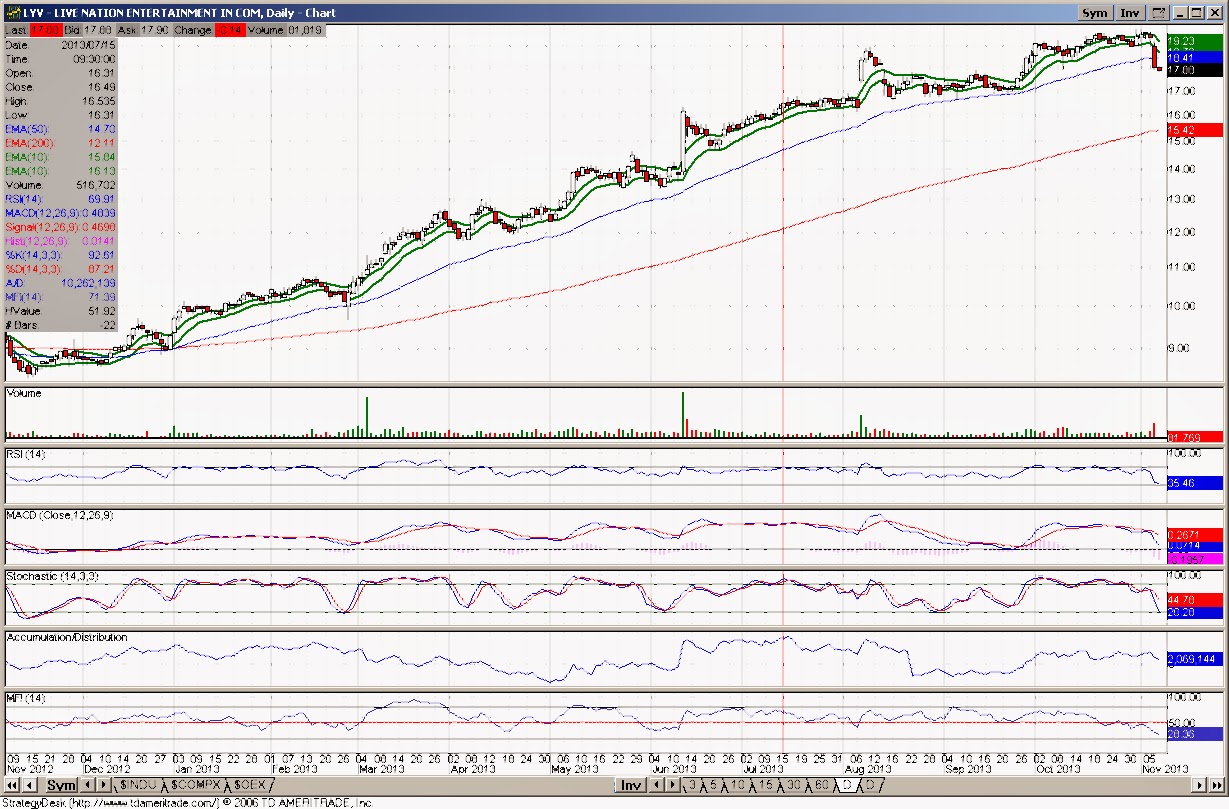Minimize the LYV chart window
Screen dimensions: 1229x809
click(x=1182, y=13)
